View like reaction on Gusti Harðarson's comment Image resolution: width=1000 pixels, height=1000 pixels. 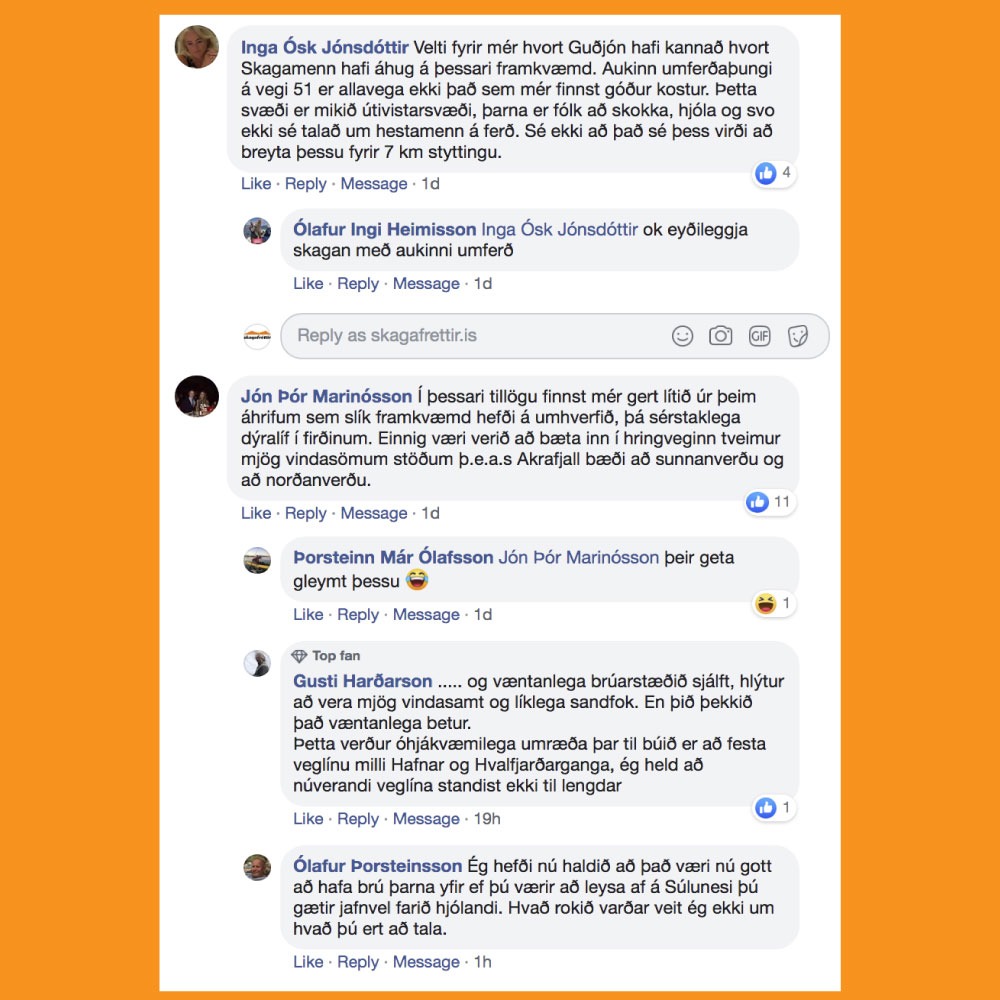click(774, 808)
